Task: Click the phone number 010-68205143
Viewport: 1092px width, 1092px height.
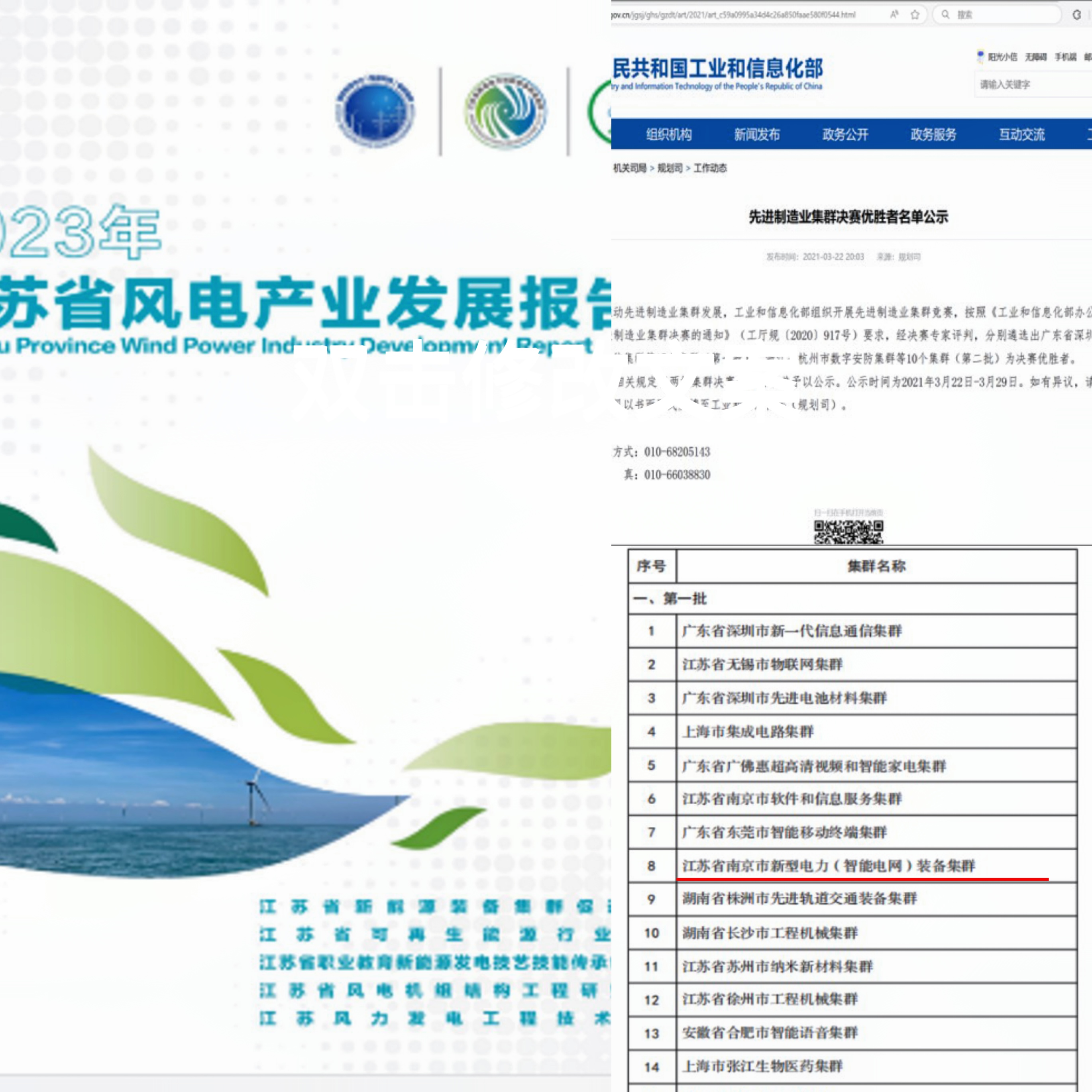Action: tap(677, 452)
